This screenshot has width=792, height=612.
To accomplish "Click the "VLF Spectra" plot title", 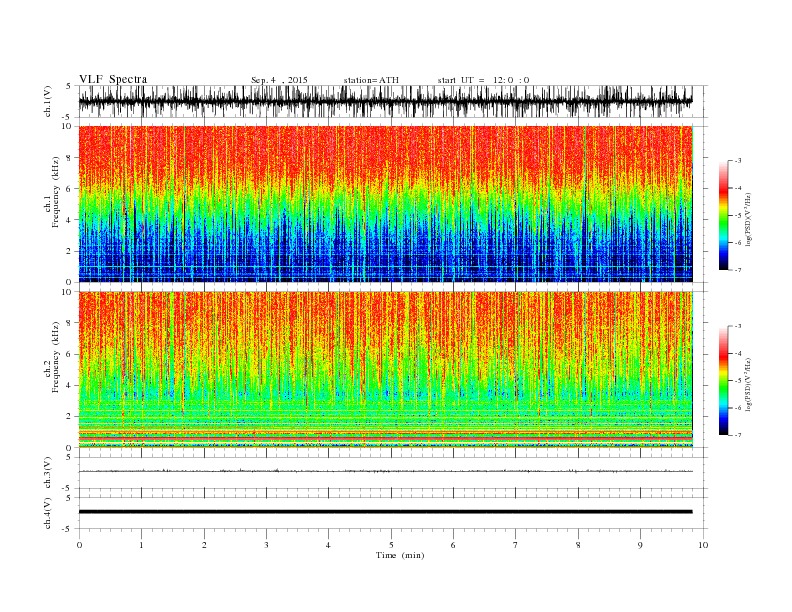I will point(113,79).
